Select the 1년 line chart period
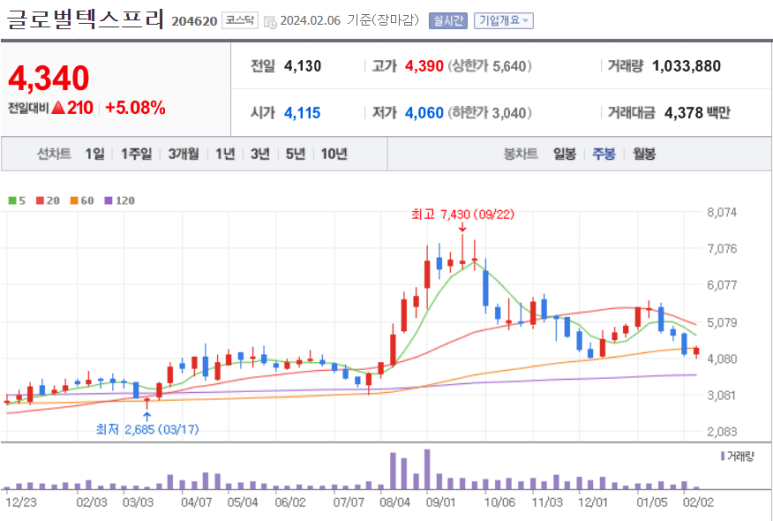 225,154
